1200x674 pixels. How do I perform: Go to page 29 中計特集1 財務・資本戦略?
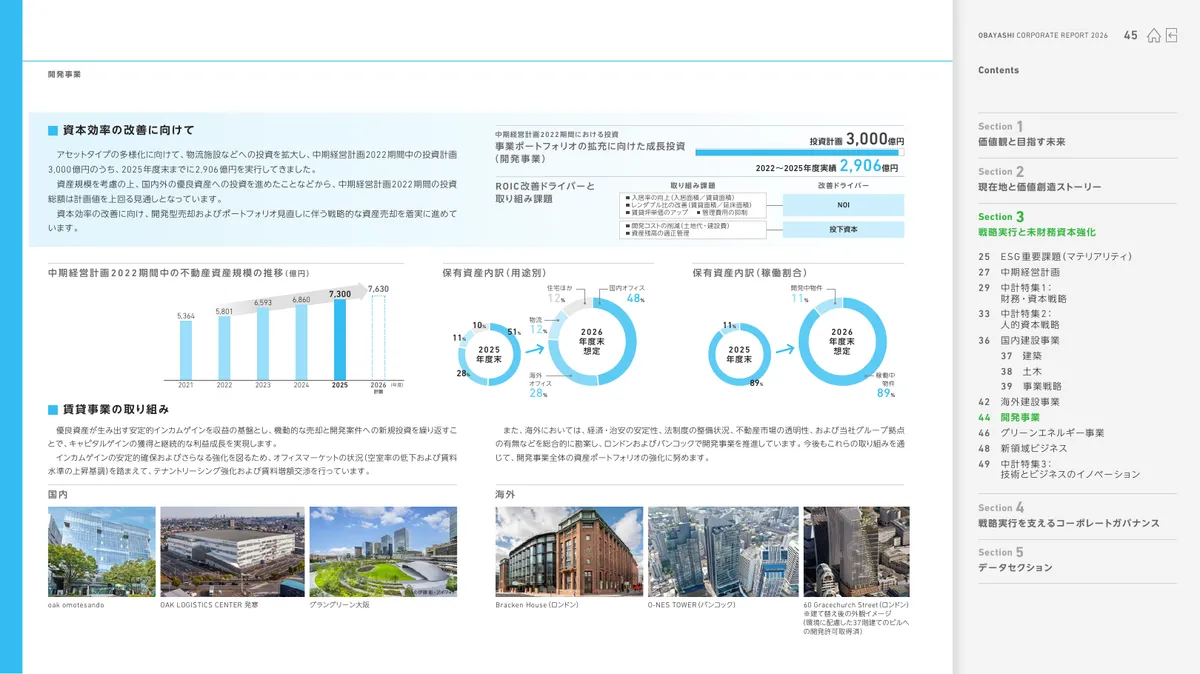point(1022,293)
